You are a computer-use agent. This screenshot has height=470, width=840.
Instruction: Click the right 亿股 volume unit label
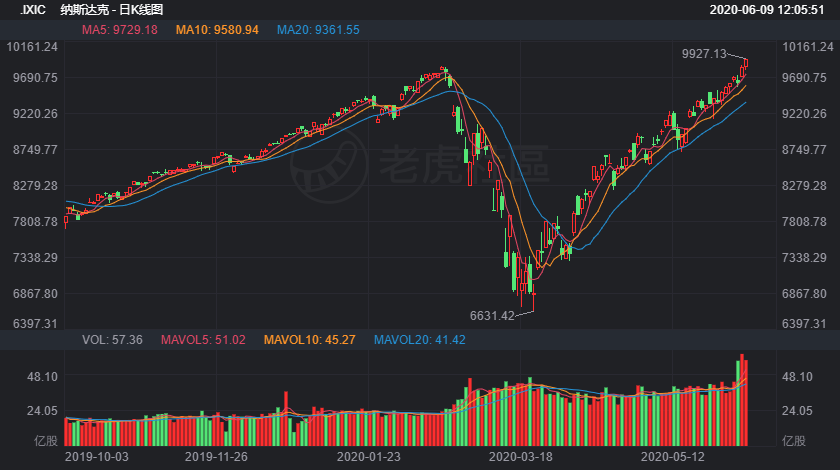[x=794, y=441]
